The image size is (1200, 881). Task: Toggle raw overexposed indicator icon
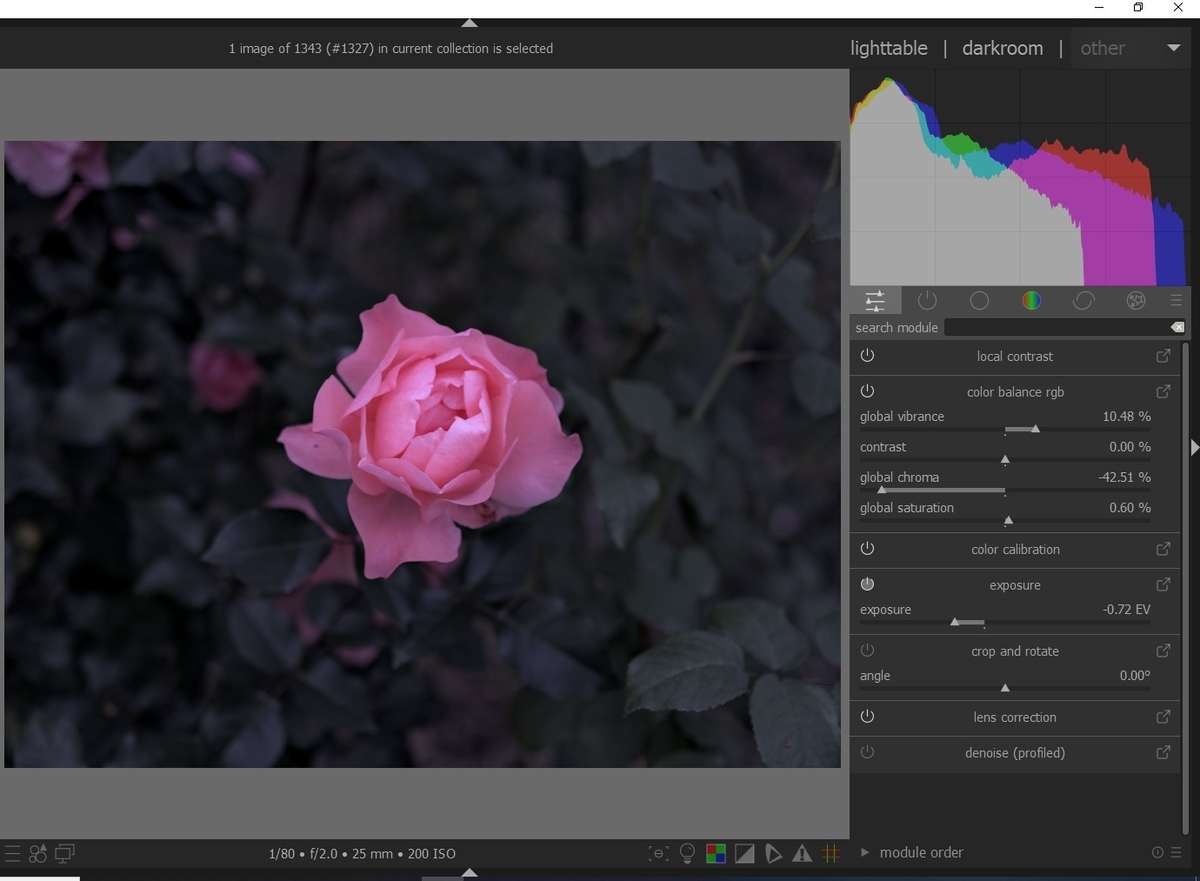click(715, 853)
